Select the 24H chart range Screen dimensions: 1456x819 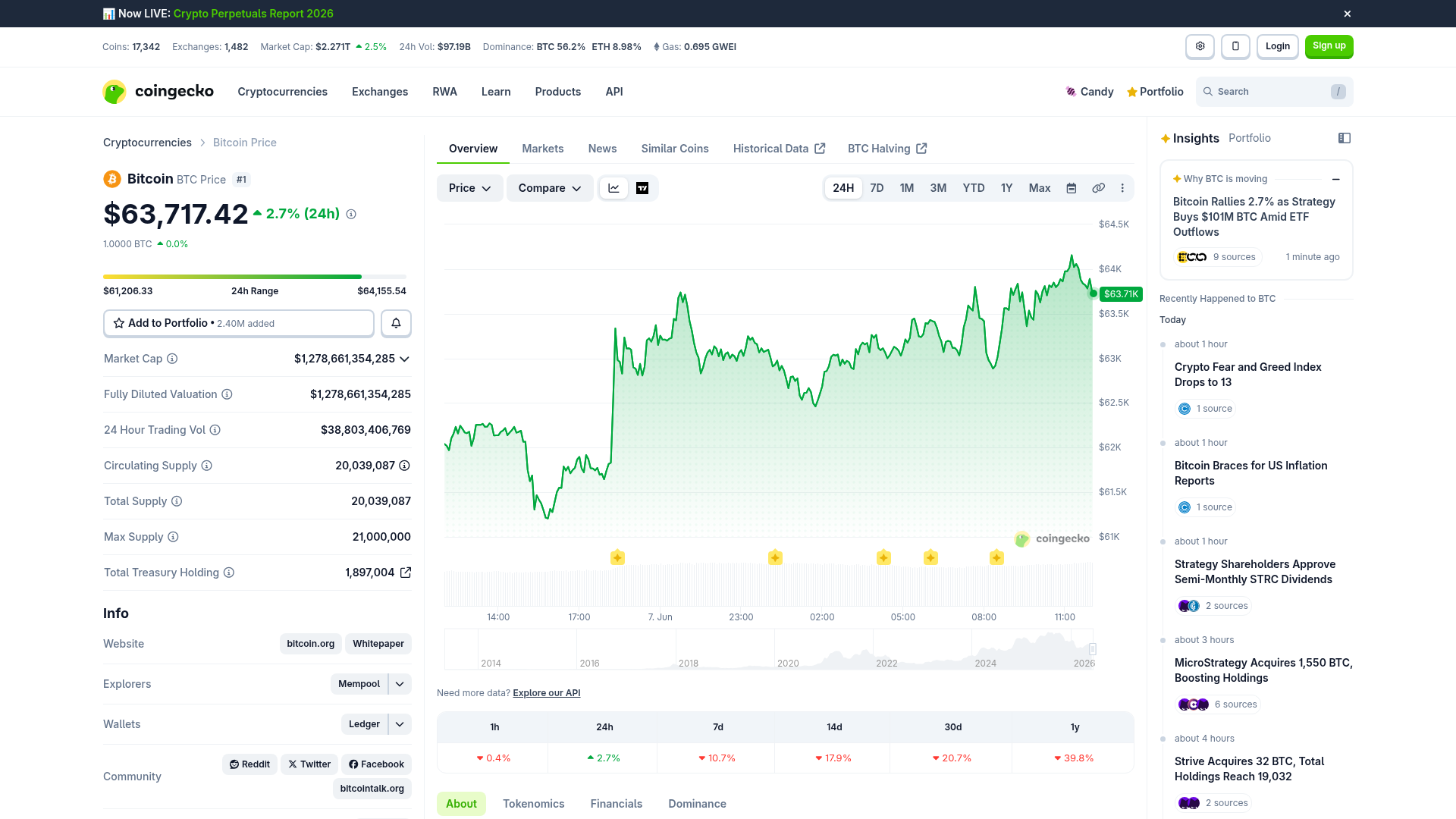click(x=843, y=188)
